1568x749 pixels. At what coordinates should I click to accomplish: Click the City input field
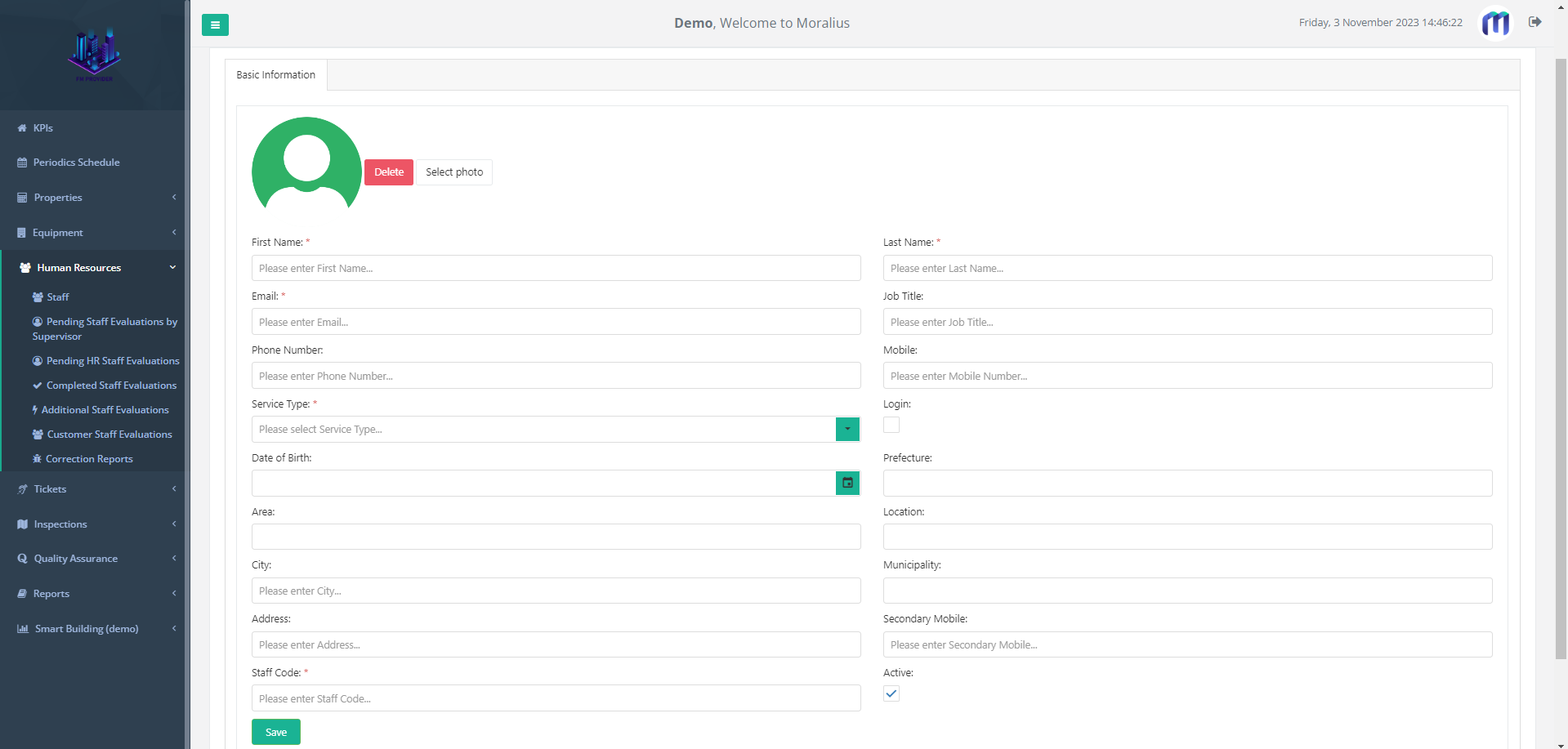tap(556, 591)
